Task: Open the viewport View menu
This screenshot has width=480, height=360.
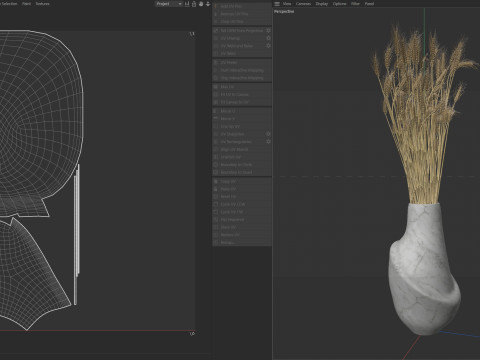Action: pyautogui.click(x=287, y=4)
